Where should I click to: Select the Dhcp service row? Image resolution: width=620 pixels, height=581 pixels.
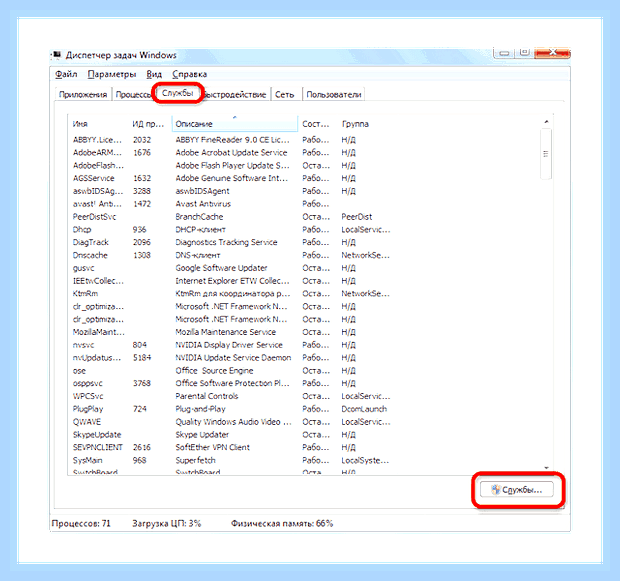233,229
